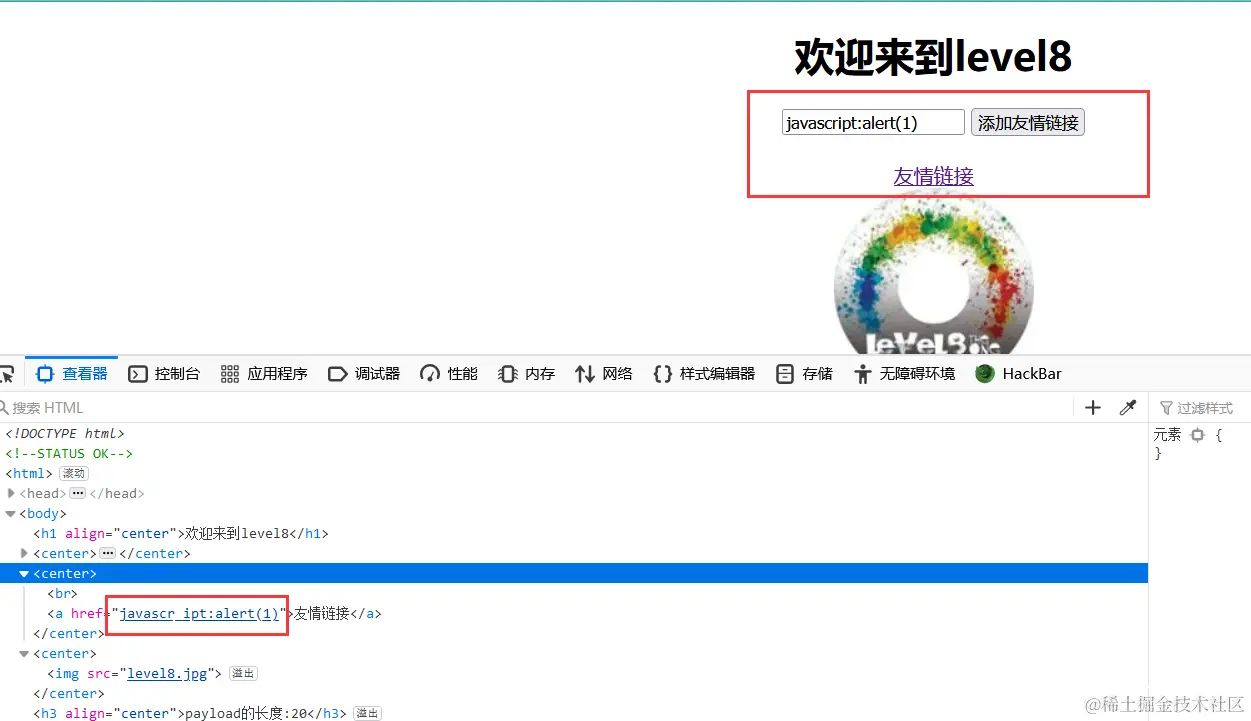
Task: Open the 无障碍环境 accessibility tab
Action: pos(904,374)
